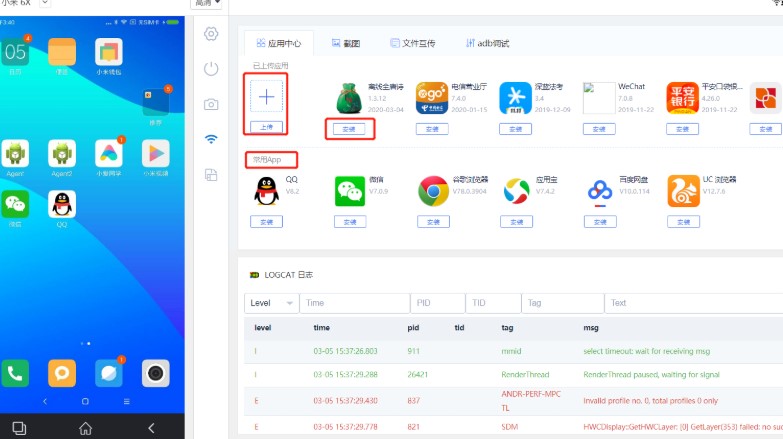The height and width of the screenshot is (439, 783).
Task: Open the orange notes app on the phone screen
Action: (62, 52)
